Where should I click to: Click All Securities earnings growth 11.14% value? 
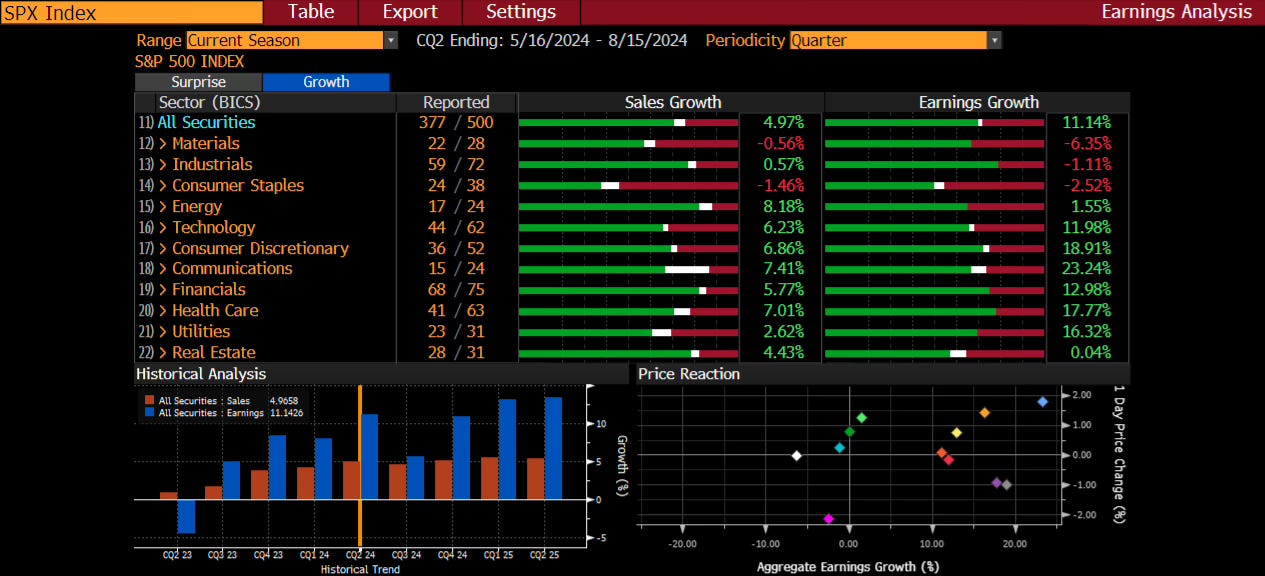[x=1085, y=122]
